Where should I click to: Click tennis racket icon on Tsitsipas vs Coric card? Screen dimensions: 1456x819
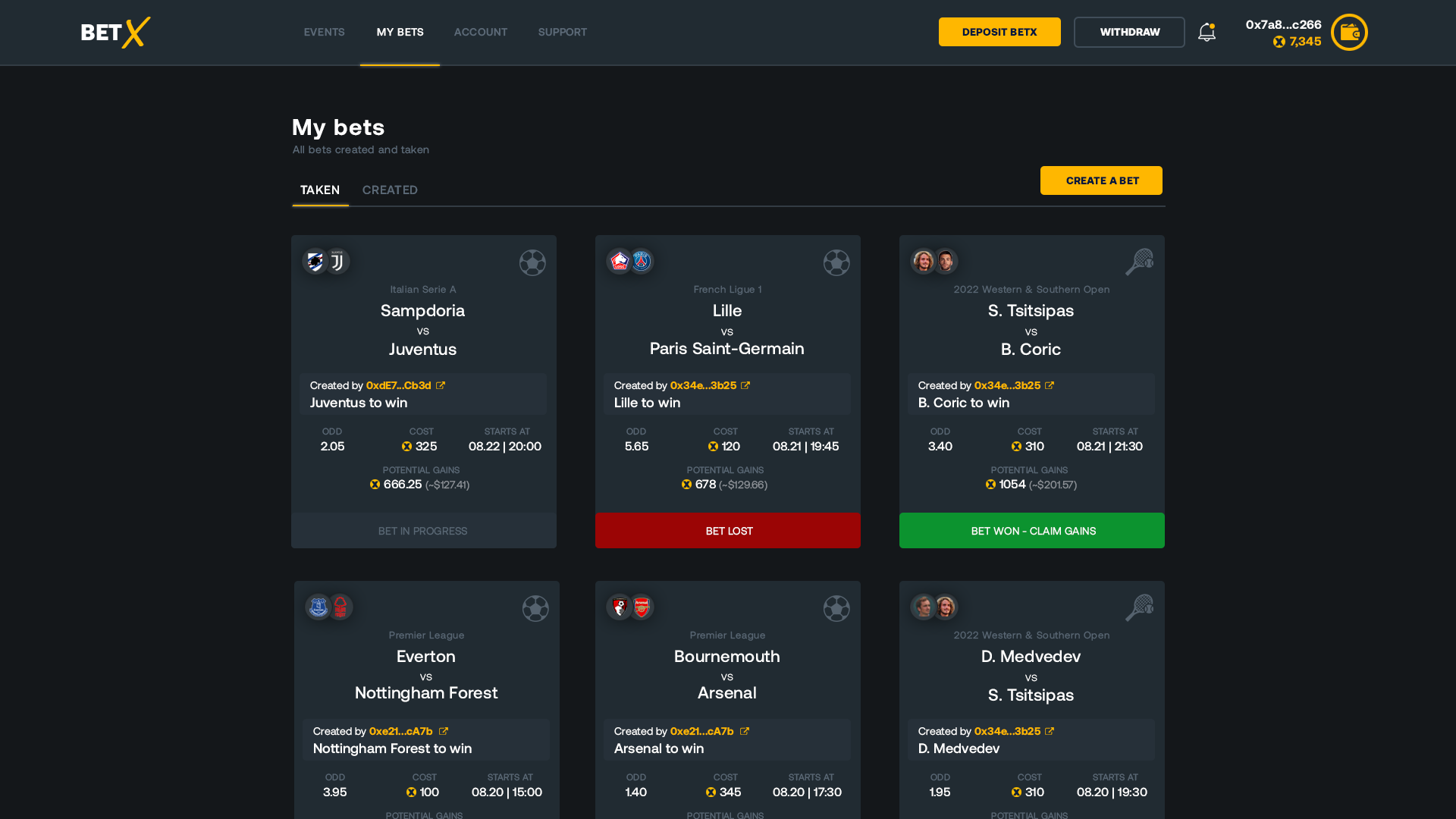tap(1139, 262)
